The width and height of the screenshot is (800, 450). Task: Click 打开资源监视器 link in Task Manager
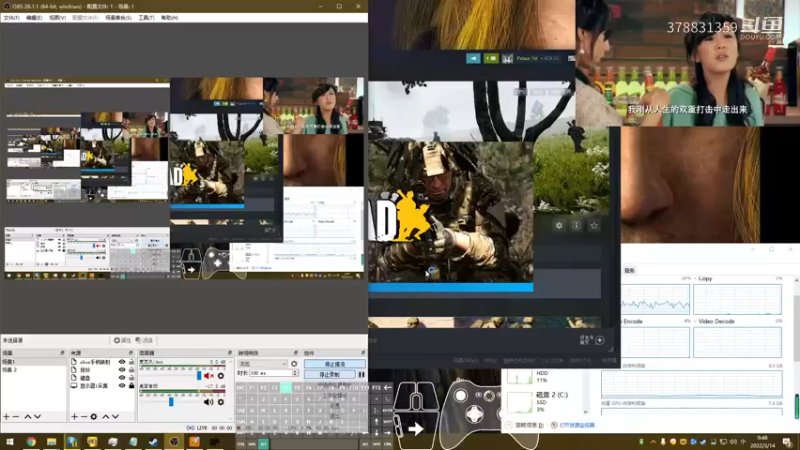tap(577, 425)
